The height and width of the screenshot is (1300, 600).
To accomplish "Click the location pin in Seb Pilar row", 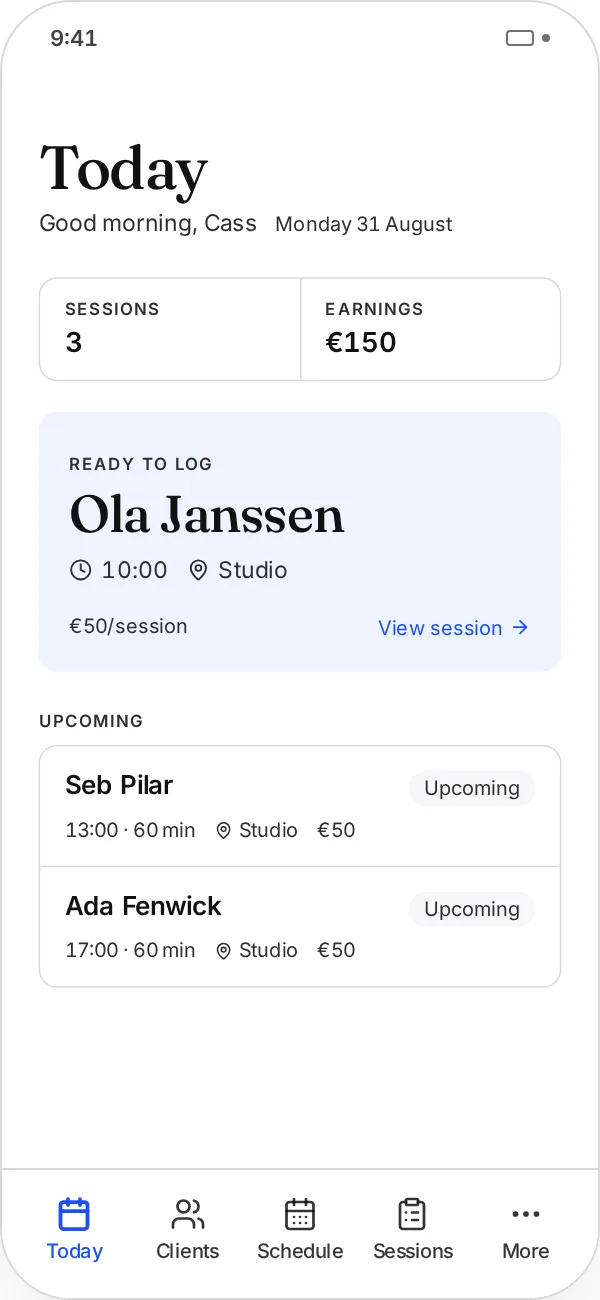I will 224,830.
